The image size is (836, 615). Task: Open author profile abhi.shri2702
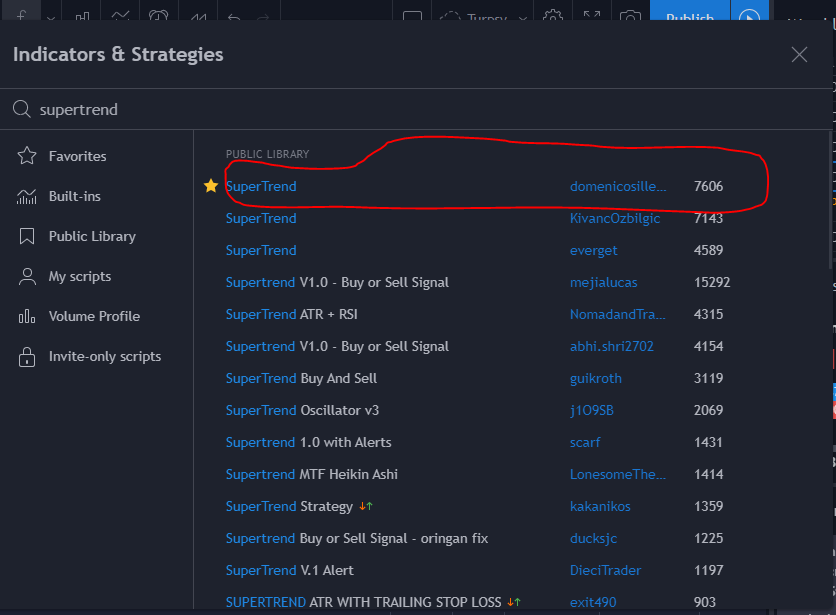click(612, 346)
